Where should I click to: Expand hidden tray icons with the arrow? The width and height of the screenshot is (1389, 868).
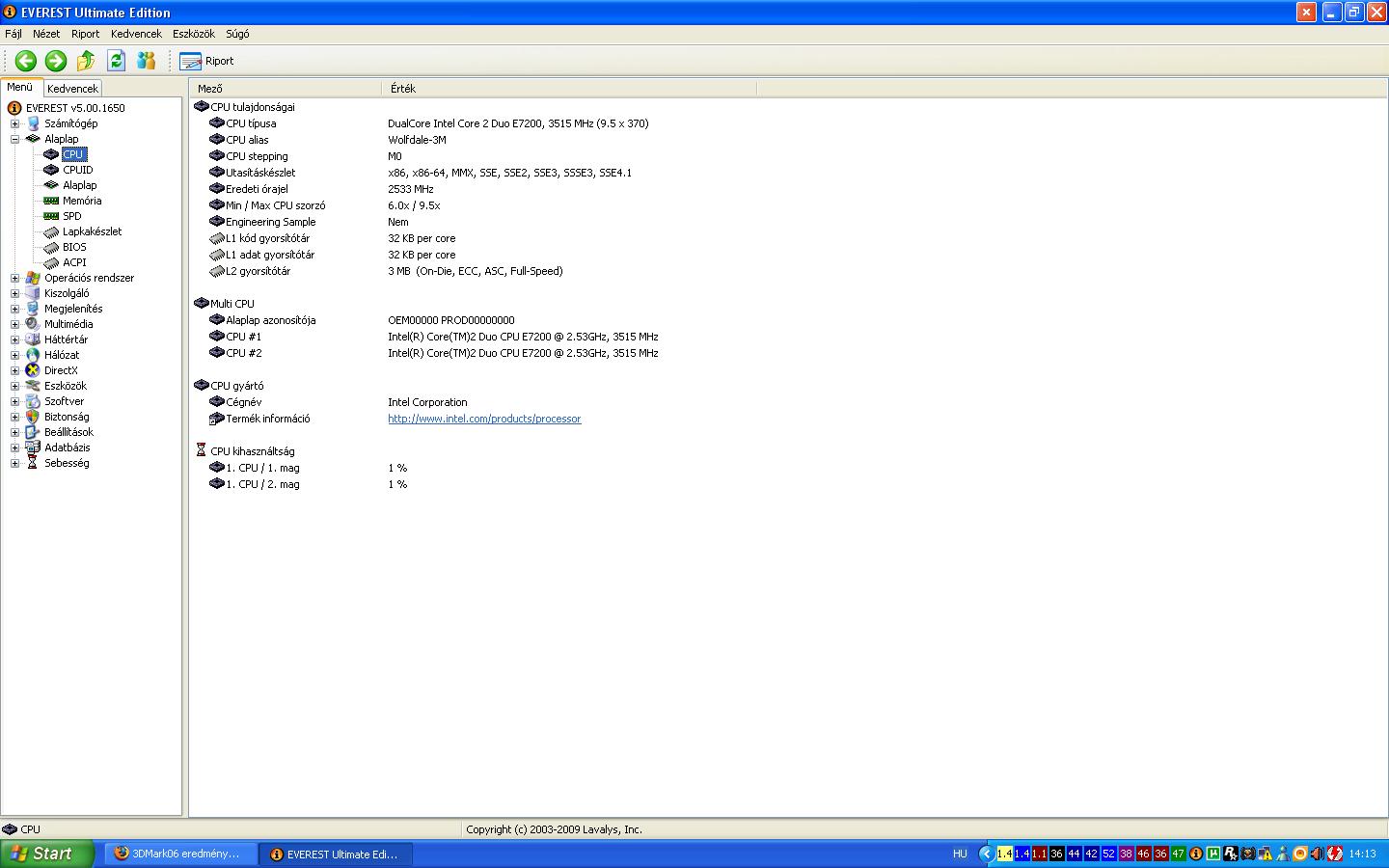tap(986, 854)
